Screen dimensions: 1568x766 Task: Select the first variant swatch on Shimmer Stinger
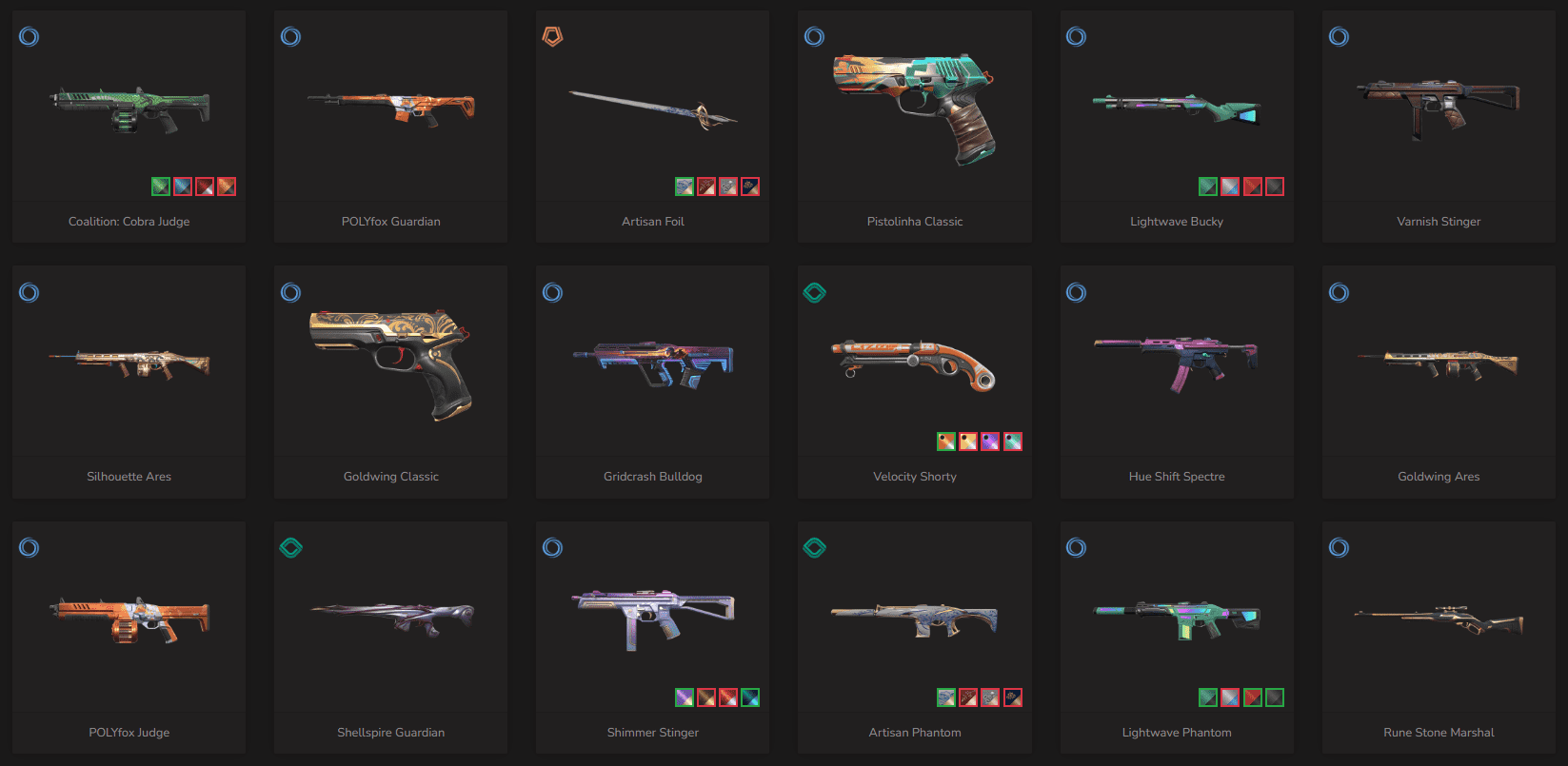coord(684,697)
